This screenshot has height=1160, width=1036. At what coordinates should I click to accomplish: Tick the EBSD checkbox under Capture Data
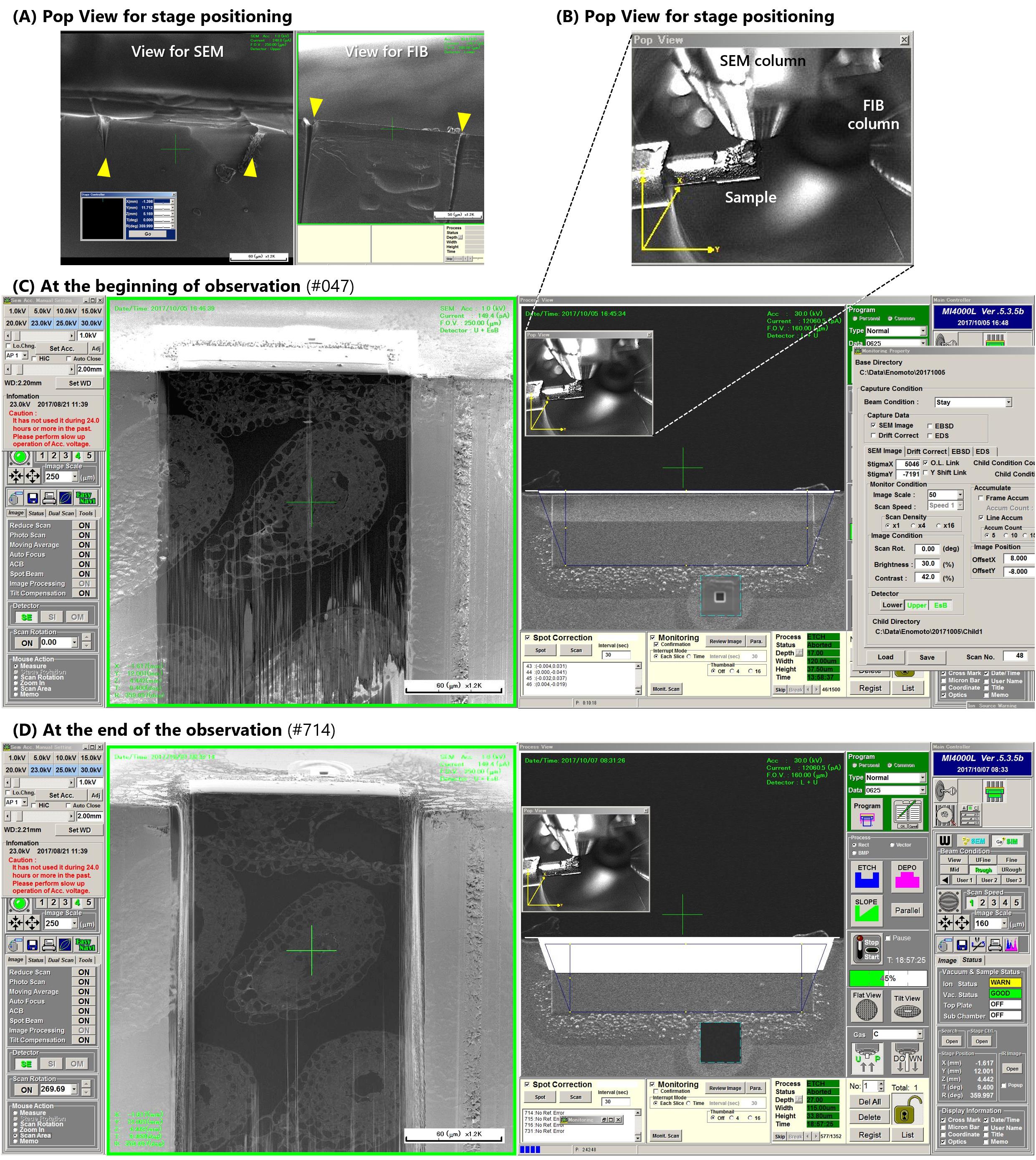click(930, 426)
